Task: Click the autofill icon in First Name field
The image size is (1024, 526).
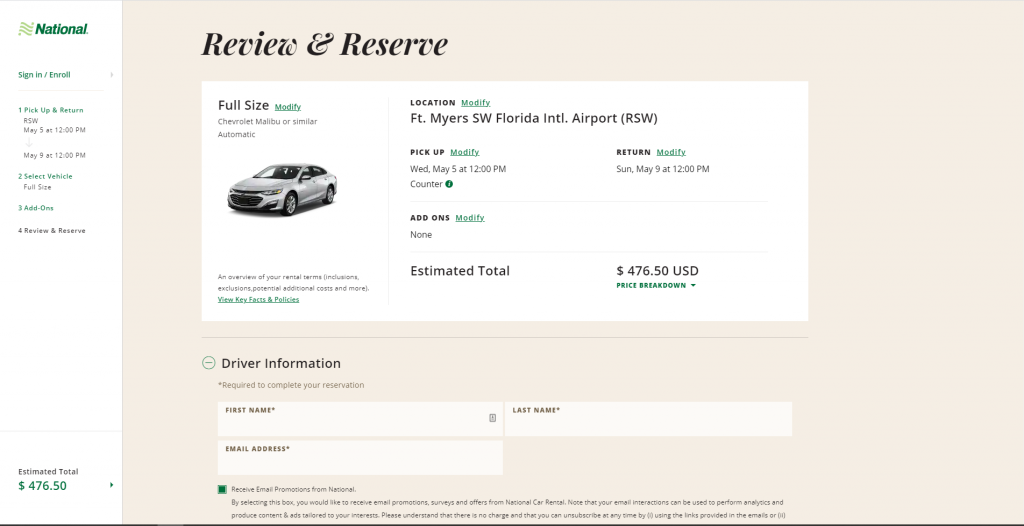Action: click(x=492, y=418)
